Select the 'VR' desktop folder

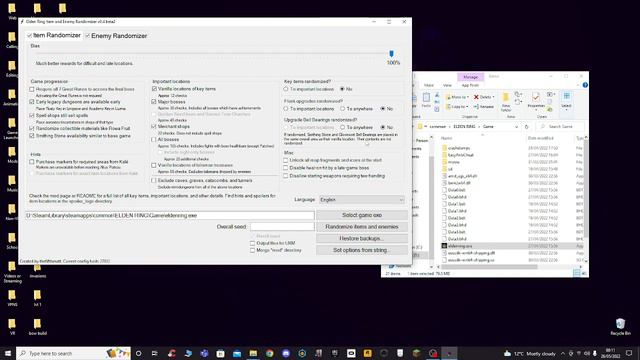coord(12,327)
